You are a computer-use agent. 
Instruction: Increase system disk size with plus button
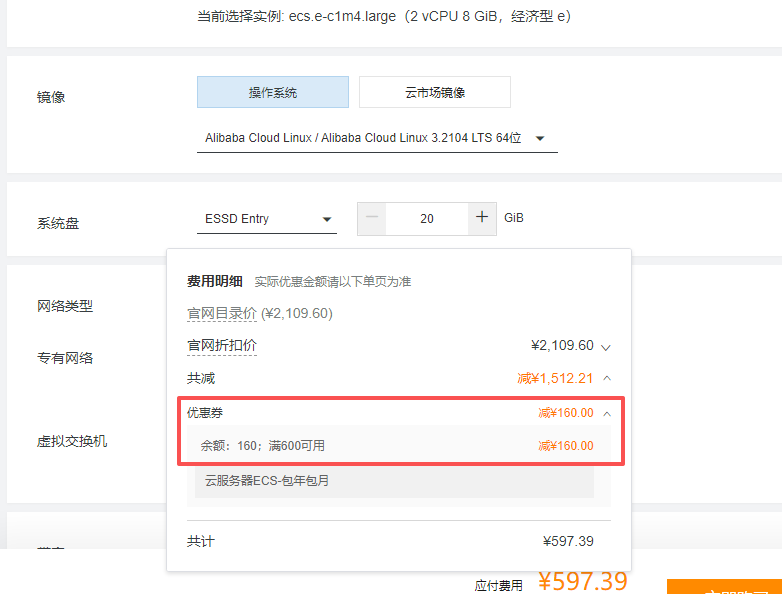pyautogui.click(x=482, y=218)
